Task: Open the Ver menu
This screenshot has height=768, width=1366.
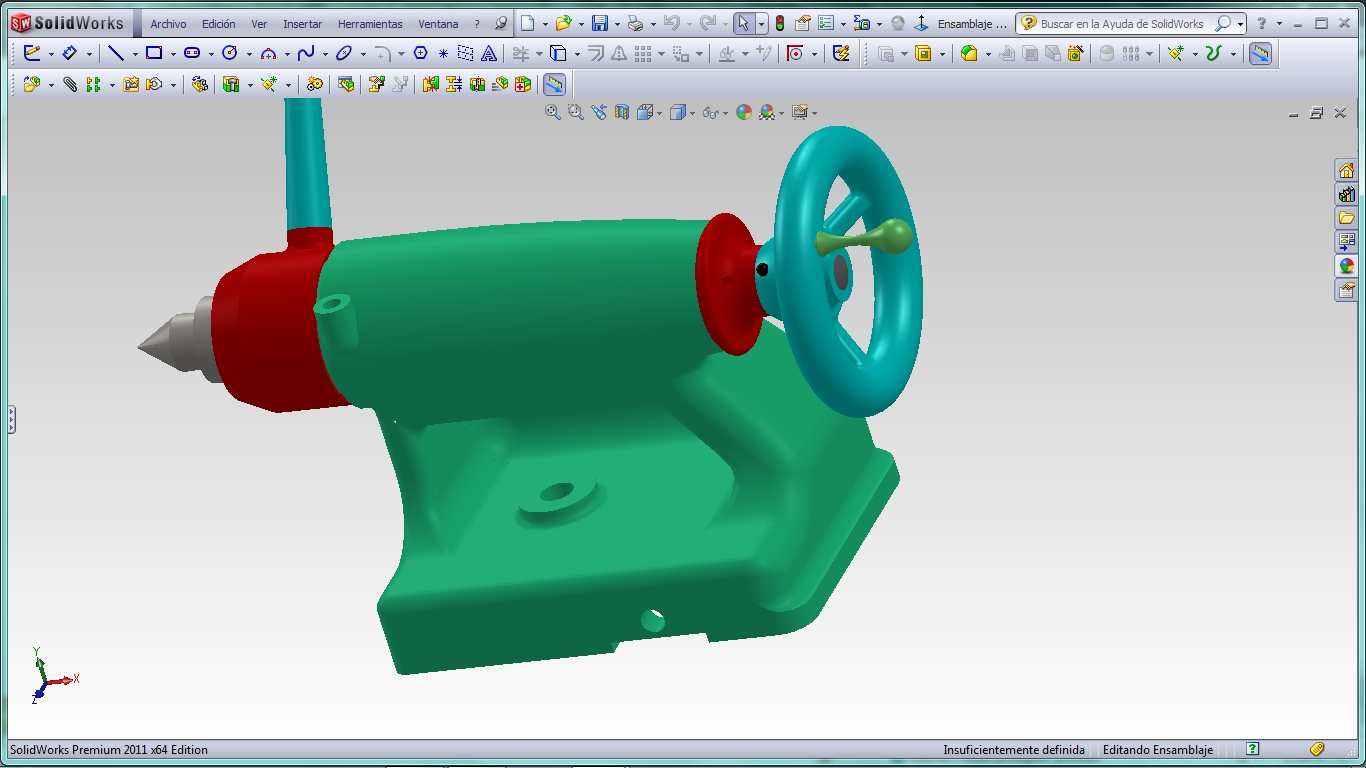Action: (x=259, y=24)
